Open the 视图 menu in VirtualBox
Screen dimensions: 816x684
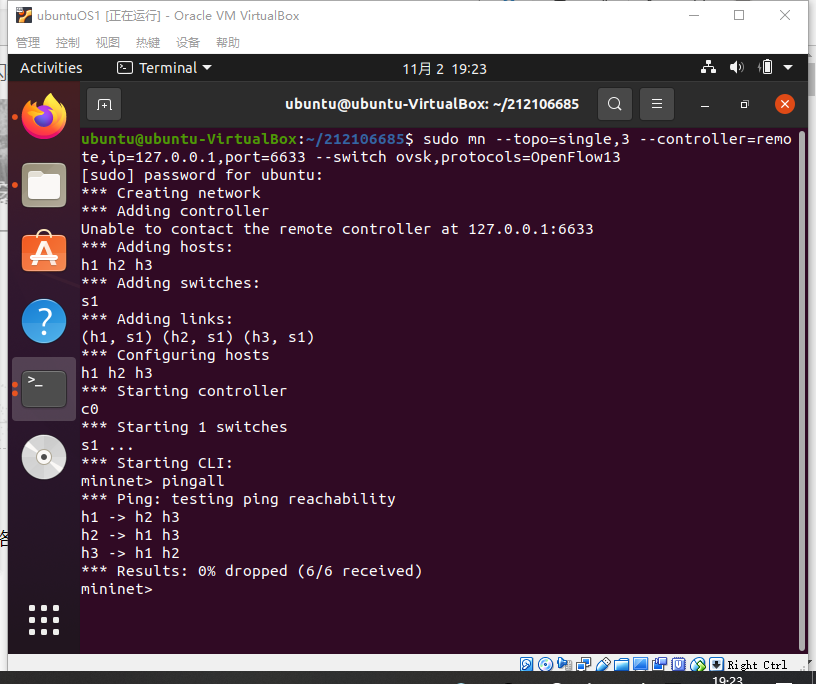[108, 42]
